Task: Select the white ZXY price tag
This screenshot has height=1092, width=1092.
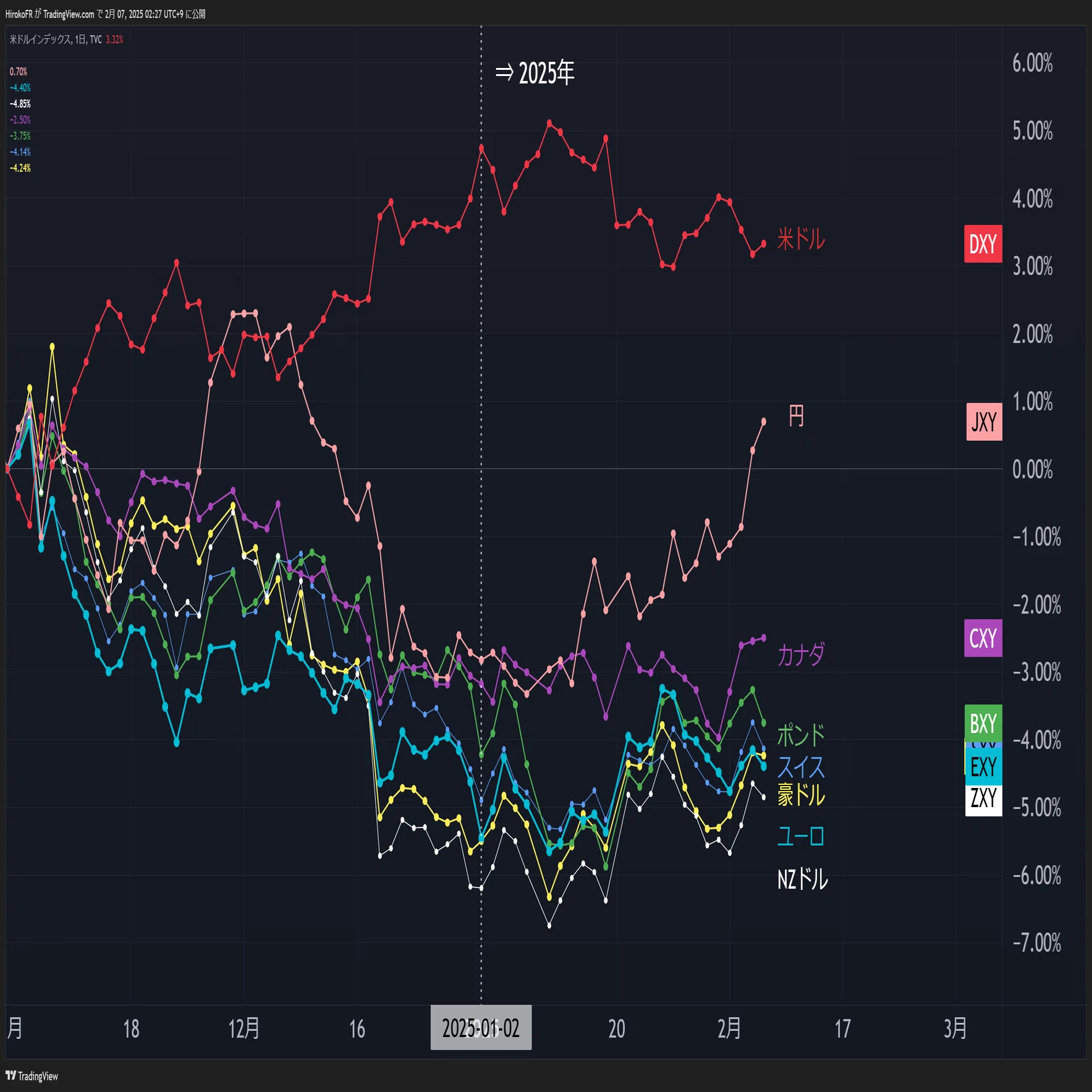Action: [983, 798]
